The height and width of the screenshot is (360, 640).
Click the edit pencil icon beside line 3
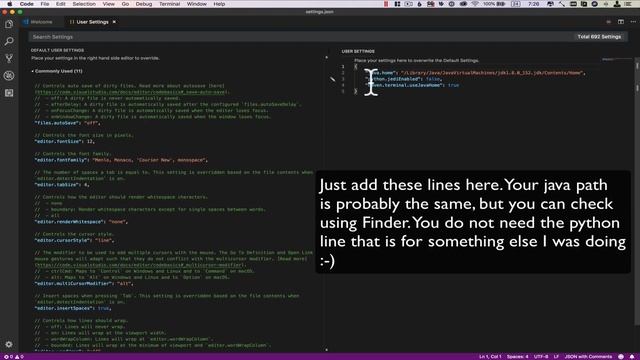point(333,79)
